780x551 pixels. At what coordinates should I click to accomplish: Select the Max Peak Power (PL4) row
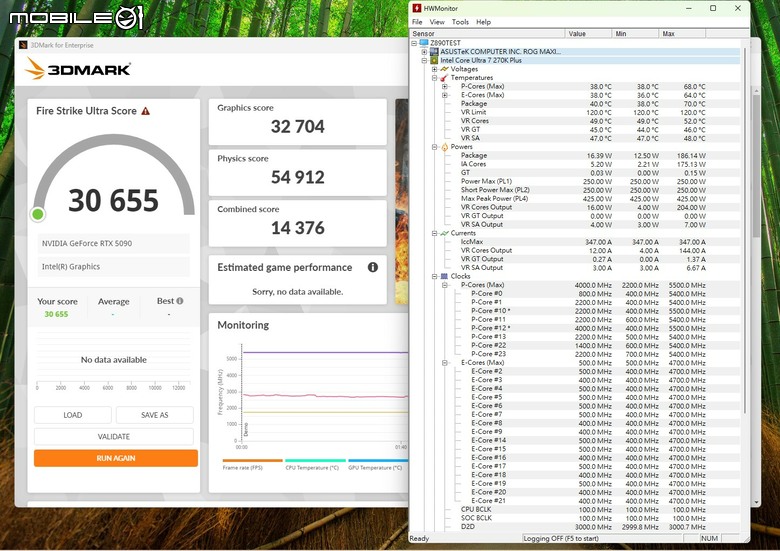click(575, 198)
